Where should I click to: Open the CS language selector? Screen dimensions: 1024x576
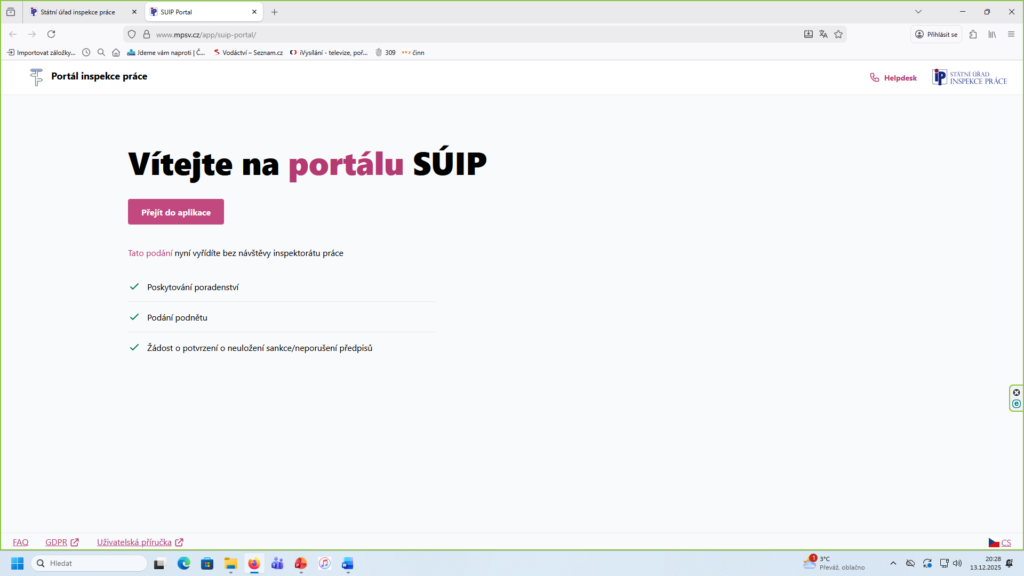999,543
